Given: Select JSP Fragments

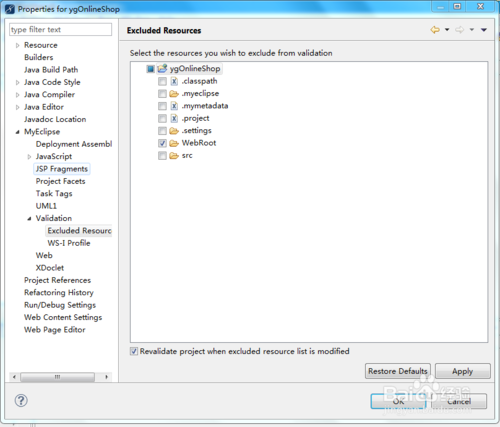Looking at the screenshot, I should click(x=62, y=169).
